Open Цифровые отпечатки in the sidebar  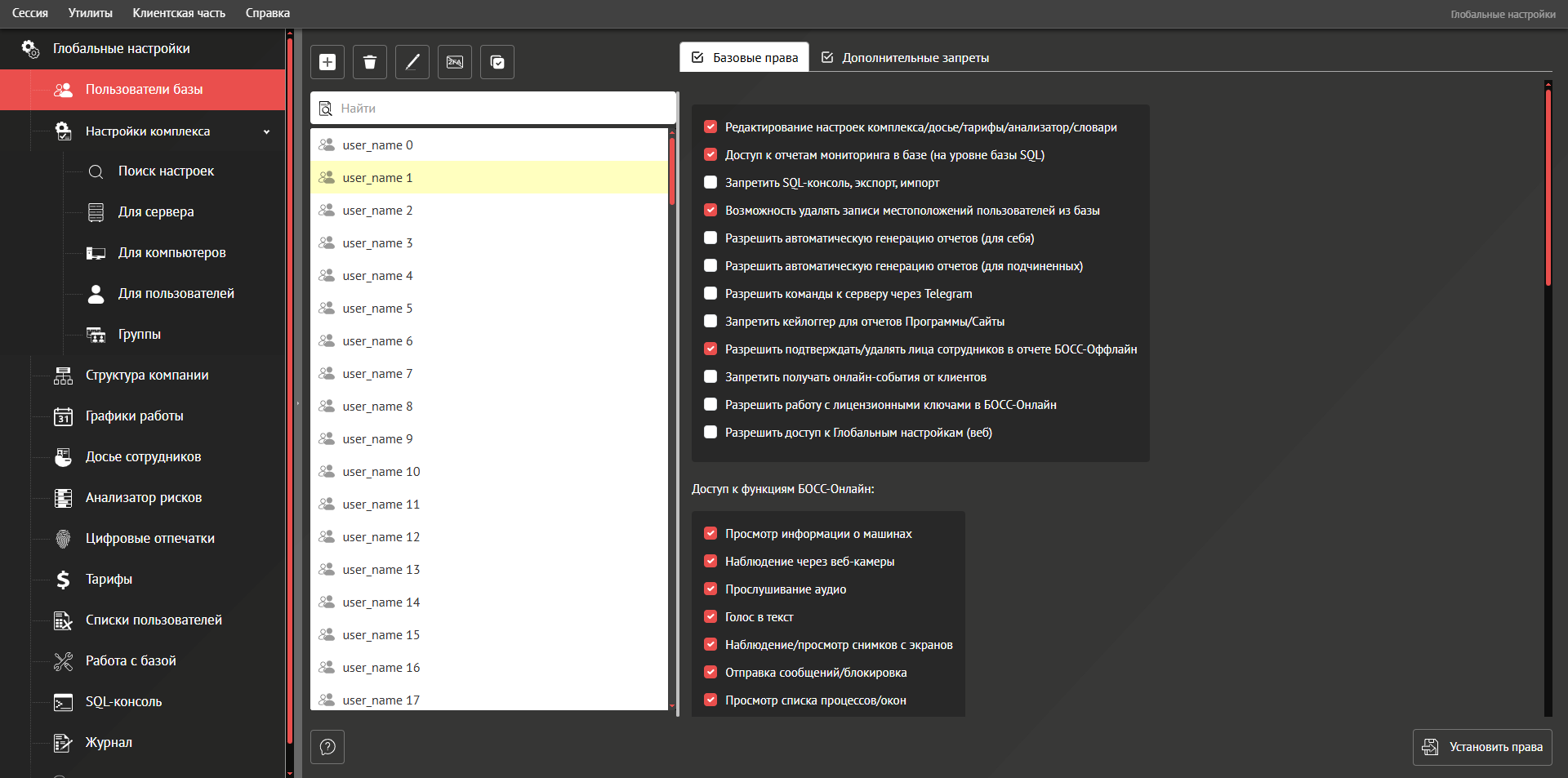[149, 539]
